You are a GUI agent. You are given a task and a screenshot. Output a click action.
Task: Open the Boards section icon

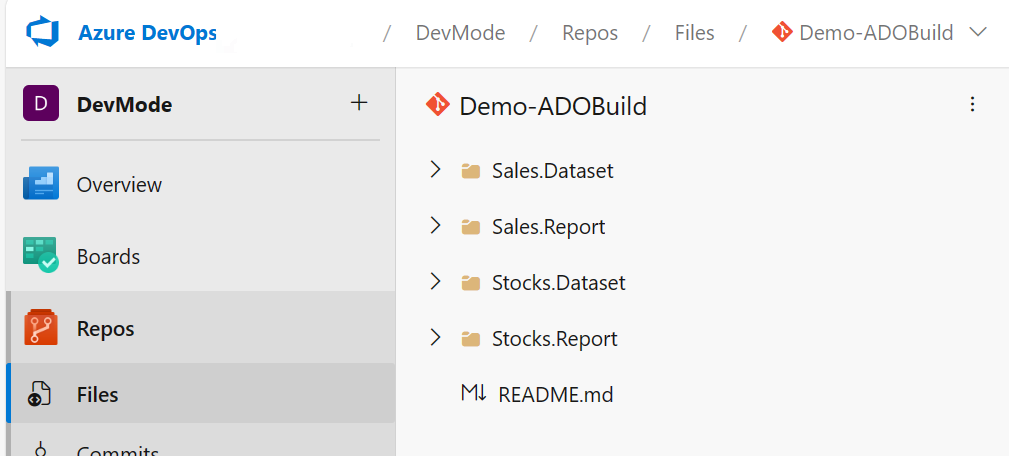(41, 256)
